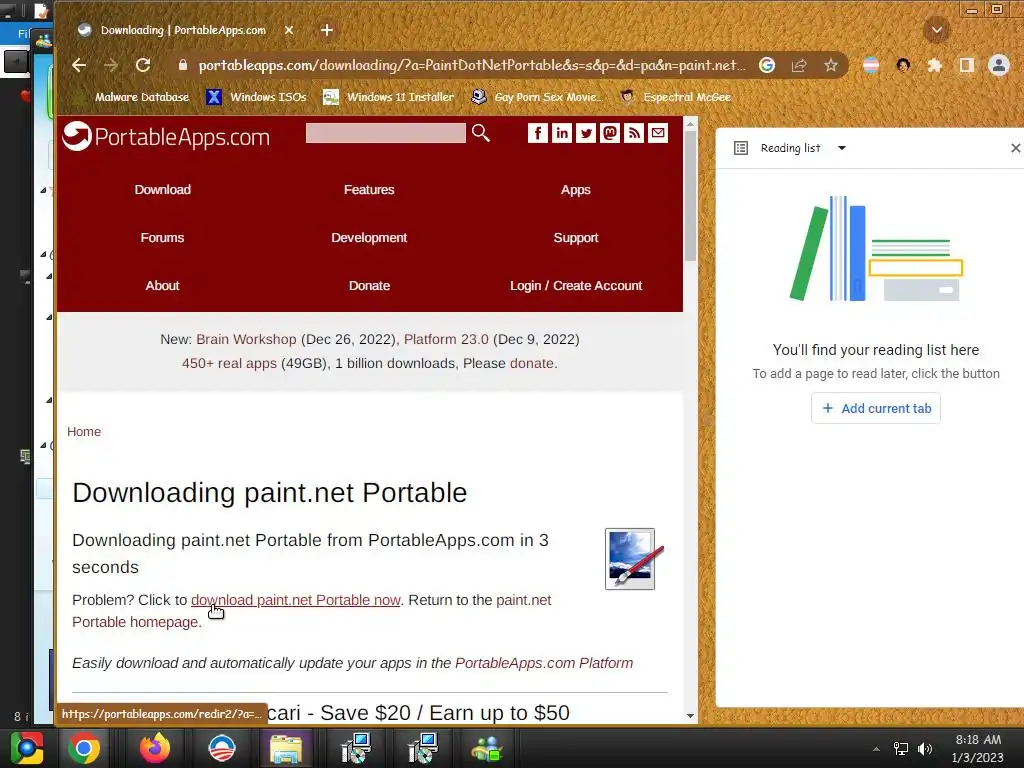
Task: Click the donate link in the banner
Action: pos(532,363)
